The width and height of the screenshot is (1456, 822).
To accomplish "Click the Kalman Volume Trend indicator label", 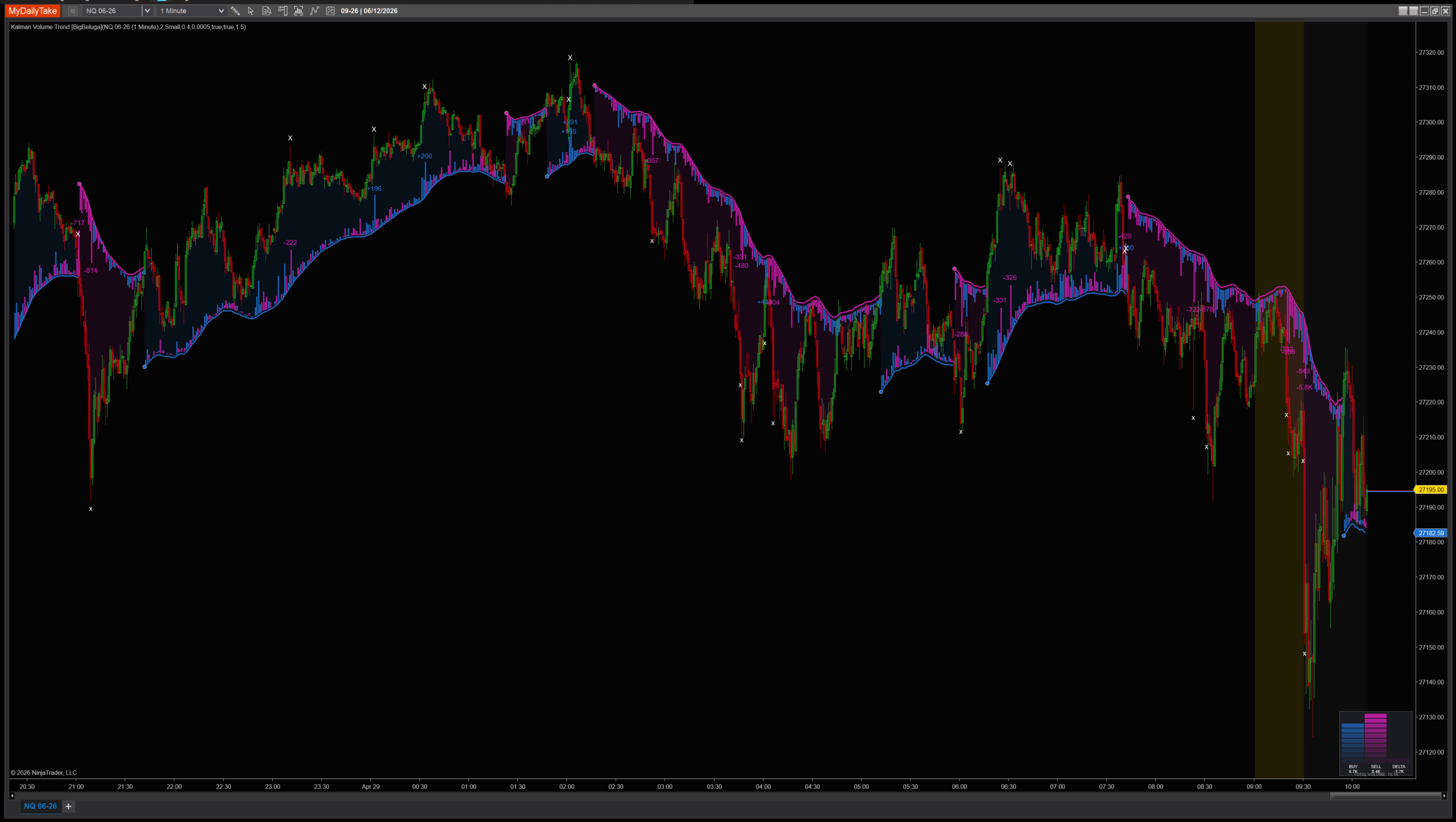I will coord(128,27).
